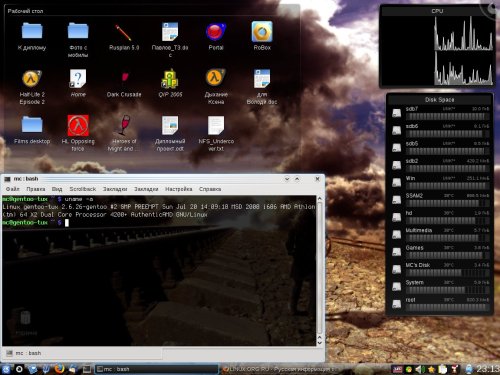Click the lower CPU load graph
The image size is (500, 375).
(464, 68)
